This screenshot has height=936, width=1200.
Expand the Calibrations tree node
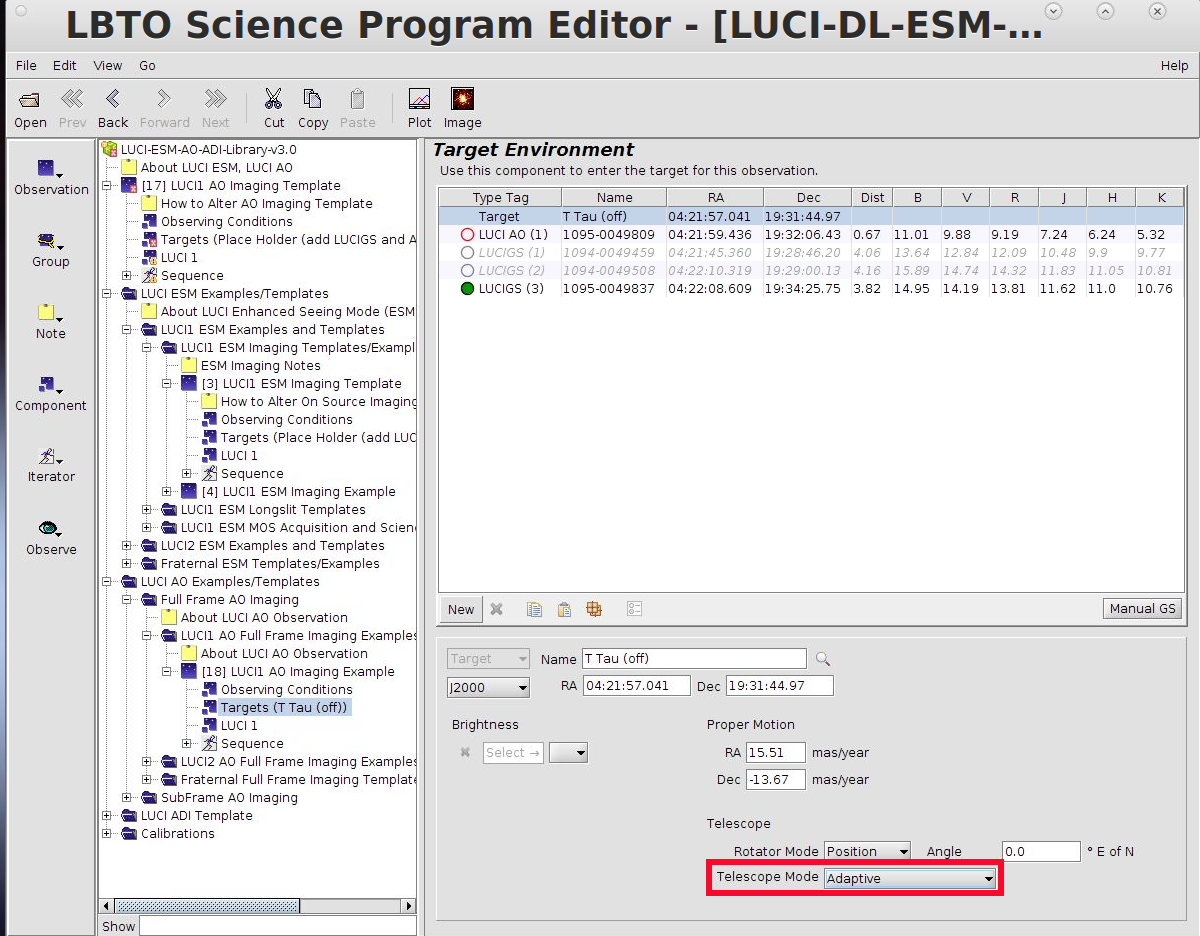pyautogui.click(x=107, y=834)
